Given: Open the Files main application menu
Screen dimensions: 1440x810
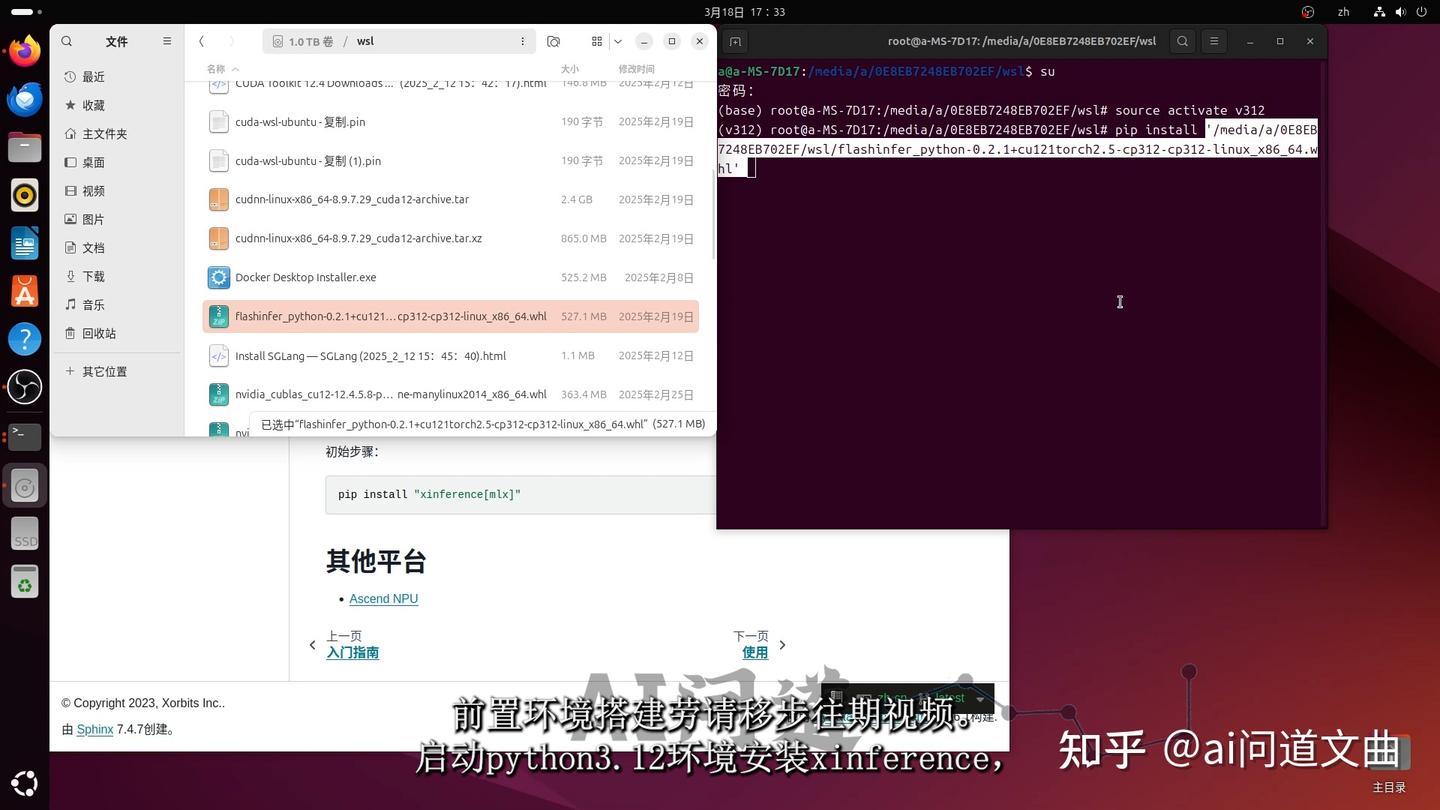Looking at the screenshot, I should [167, 41].
